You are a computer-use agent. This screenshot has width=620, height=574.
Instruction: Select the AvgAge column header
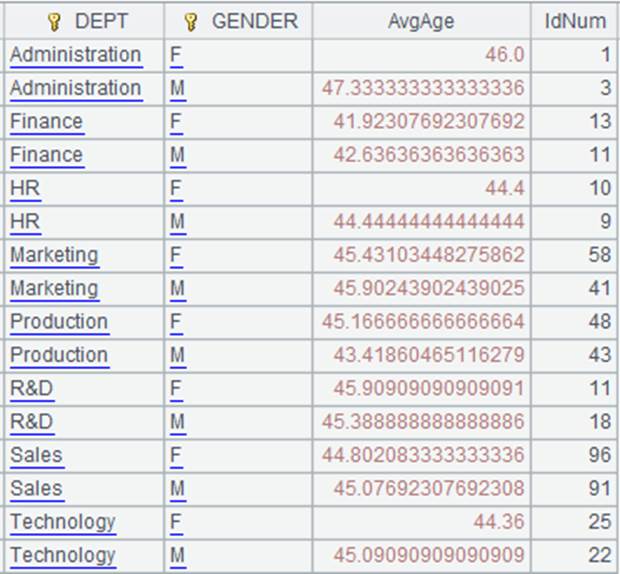[421, 21]
